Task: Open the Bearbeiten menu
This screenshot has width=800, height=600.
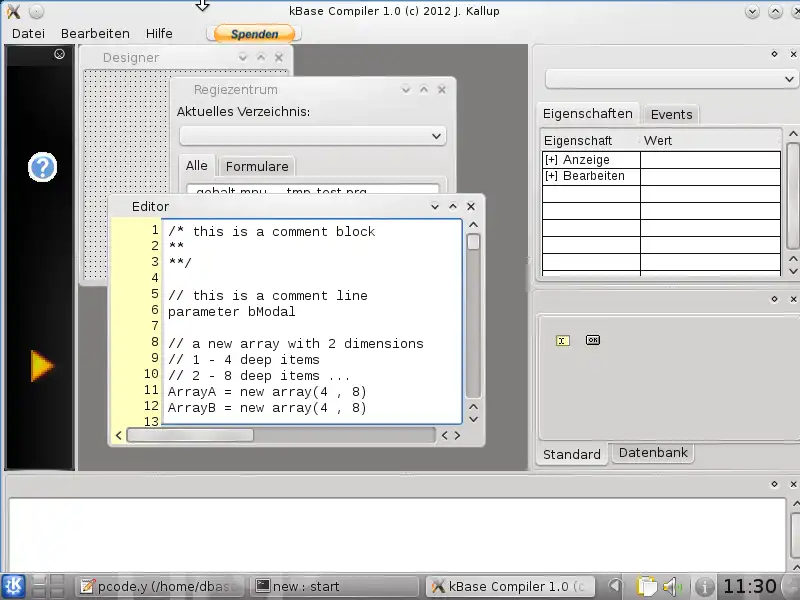Action: (x=95, y=34)
